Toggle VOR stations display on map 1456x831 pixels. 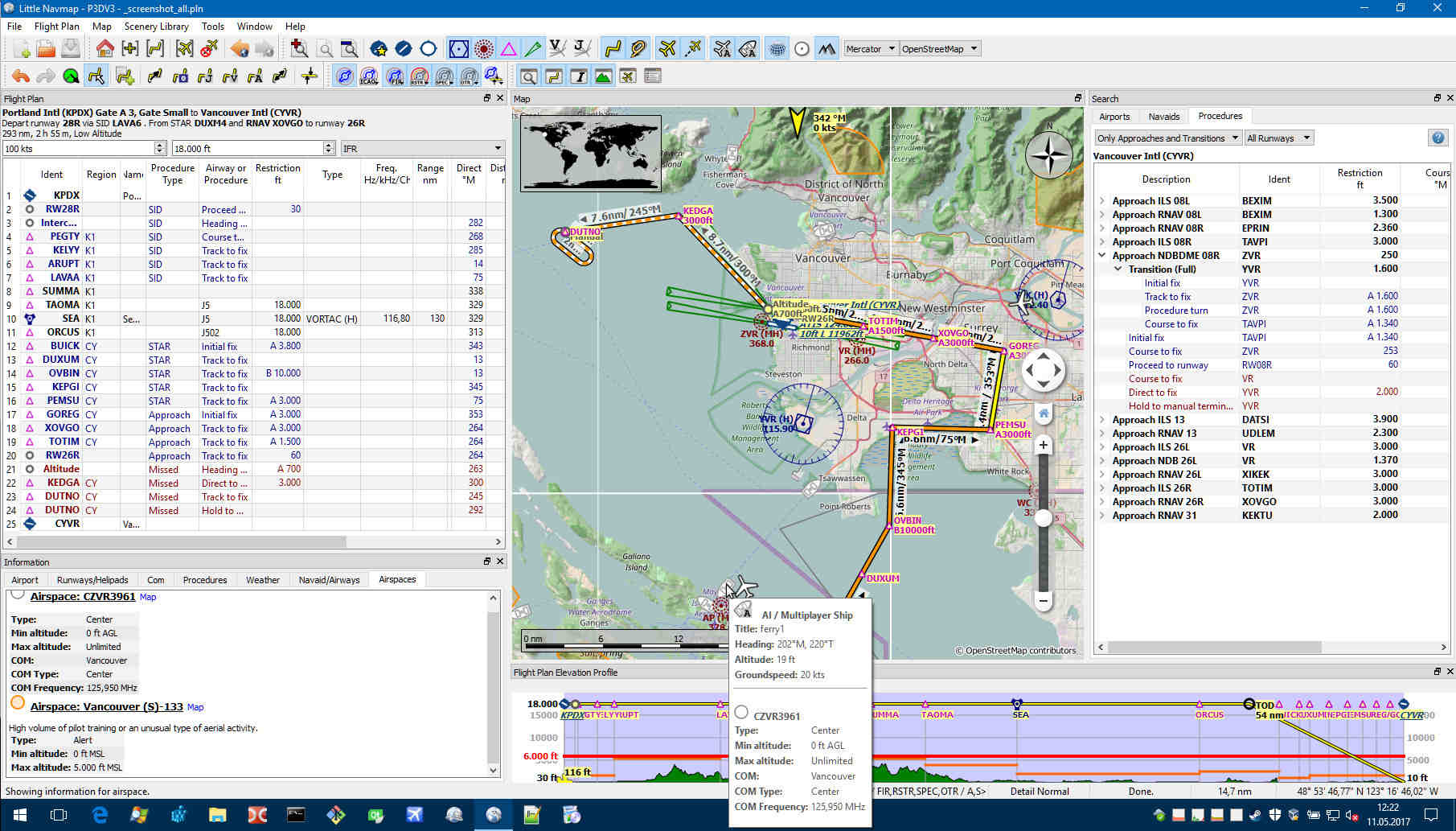click(x=458, y=49)
